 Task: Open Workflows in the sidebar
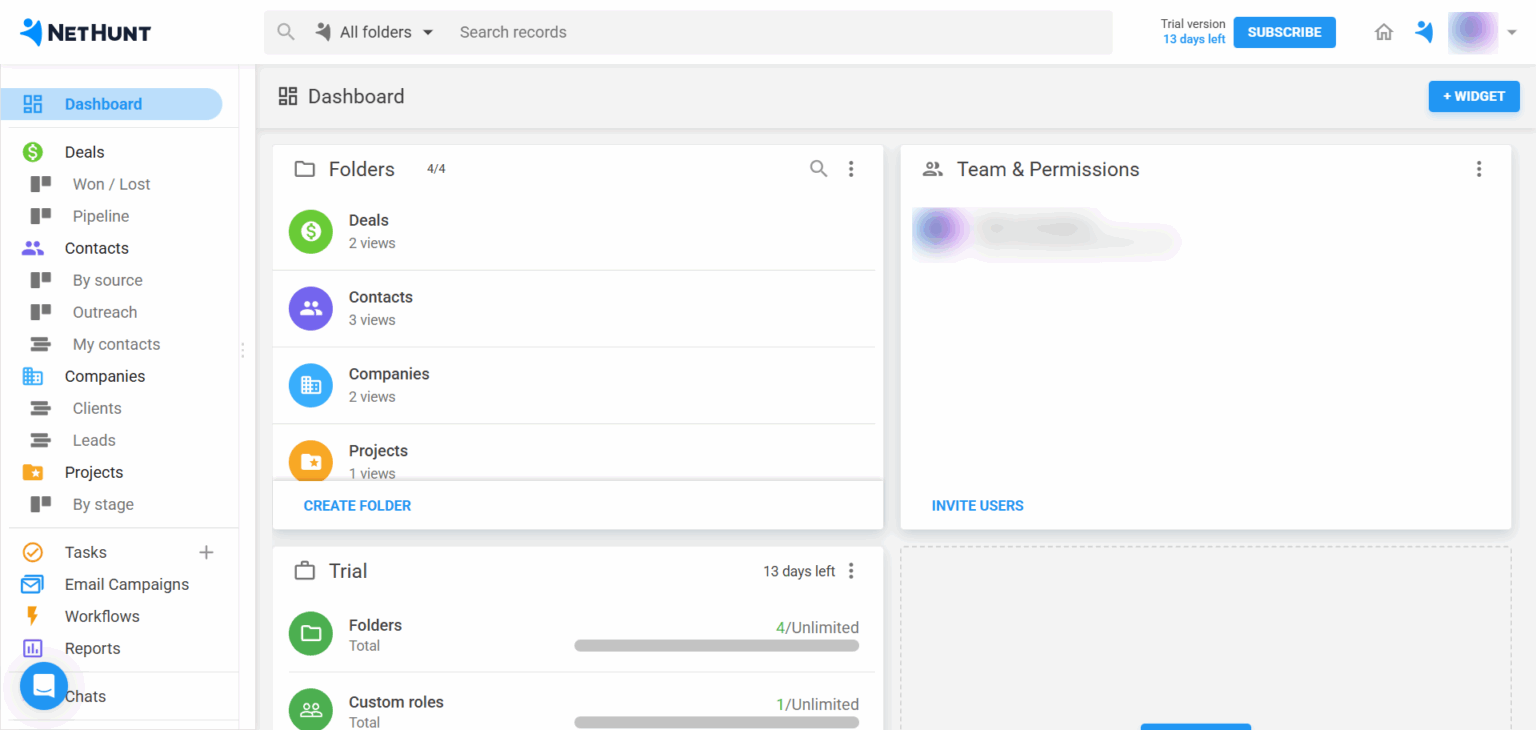[102, 616]
